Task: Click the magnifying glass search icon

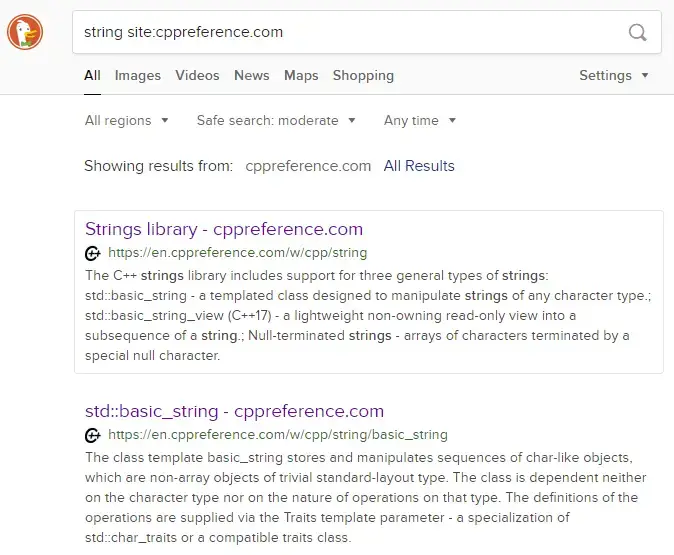Action: click(x=637, y=32)
